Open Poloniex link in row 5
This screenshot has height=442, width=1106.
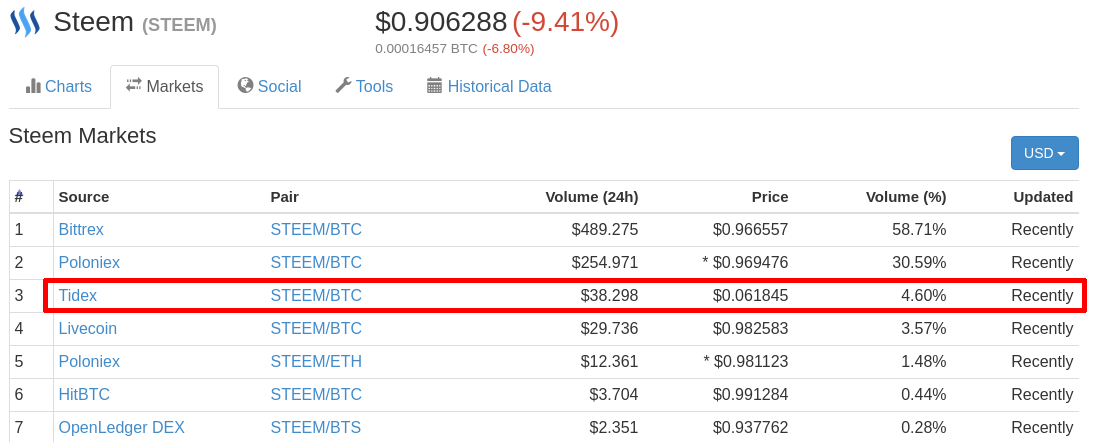[89, 362]
